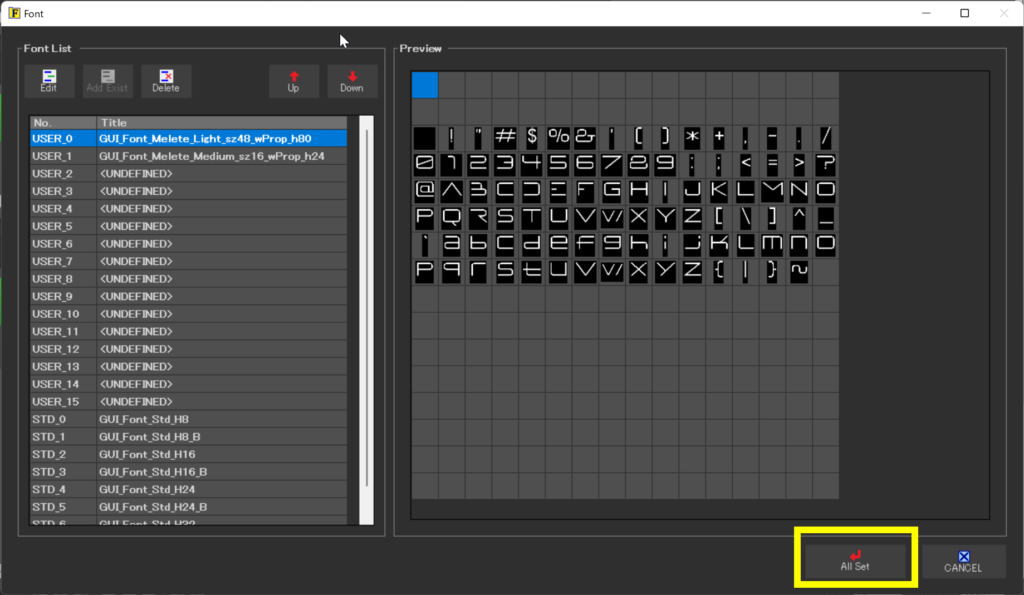Select the highlighted blue preview cell
This screenshot has height=595, width=1024.
pos(425,85)
